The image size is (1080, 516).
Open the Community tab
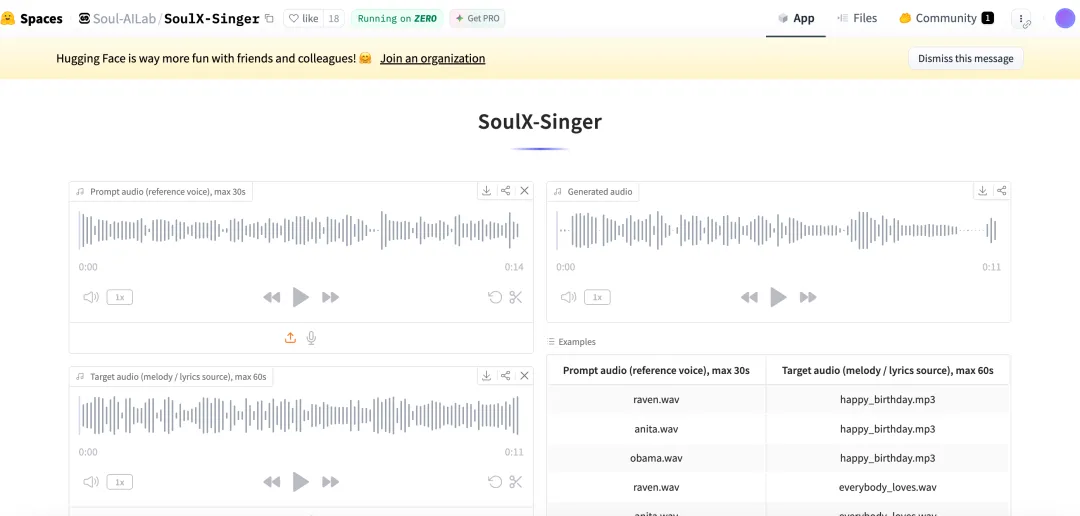946,19
